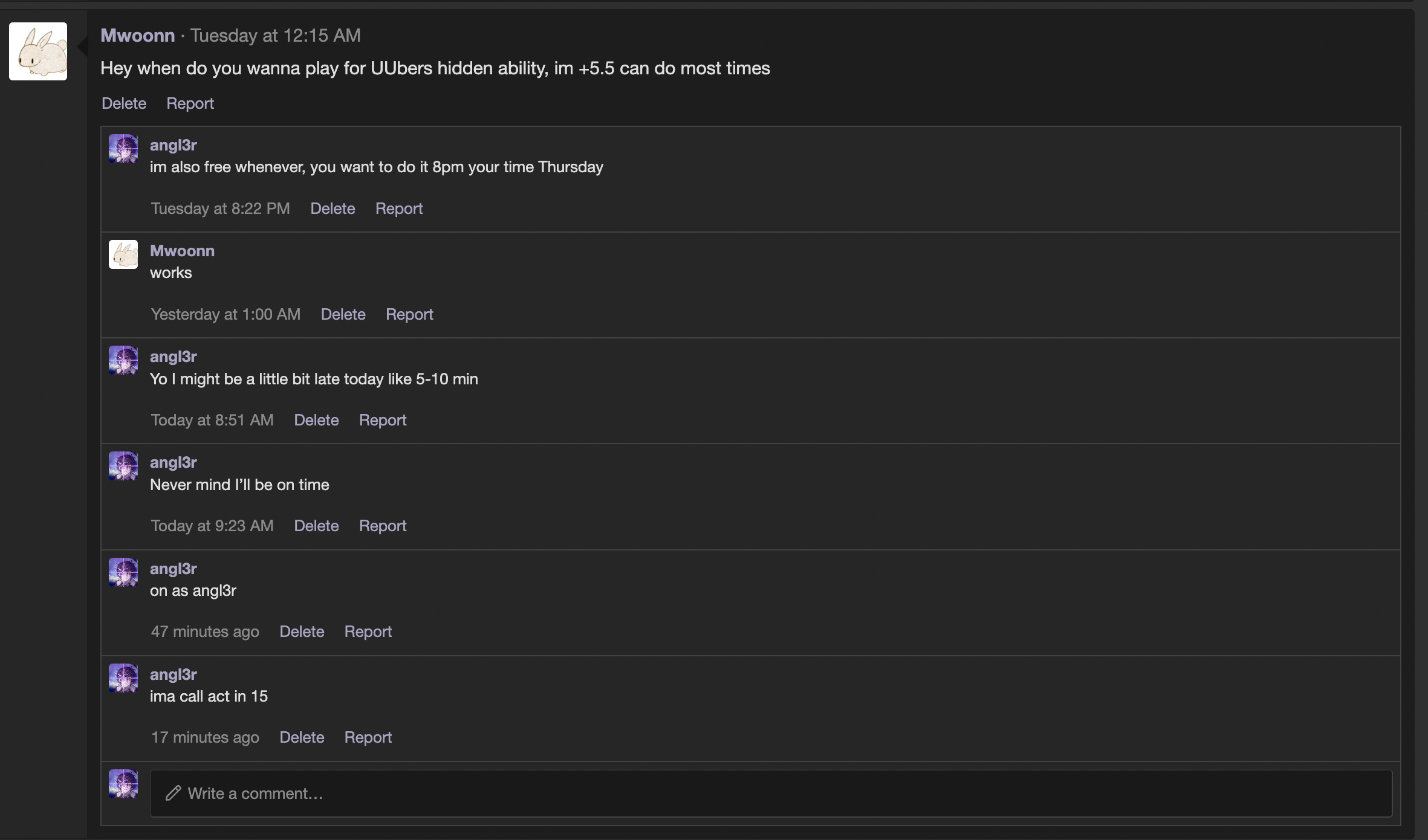
Task: Click angl3r avatar on the 'Never mind' comment
Action: click(x=123, y=466)
